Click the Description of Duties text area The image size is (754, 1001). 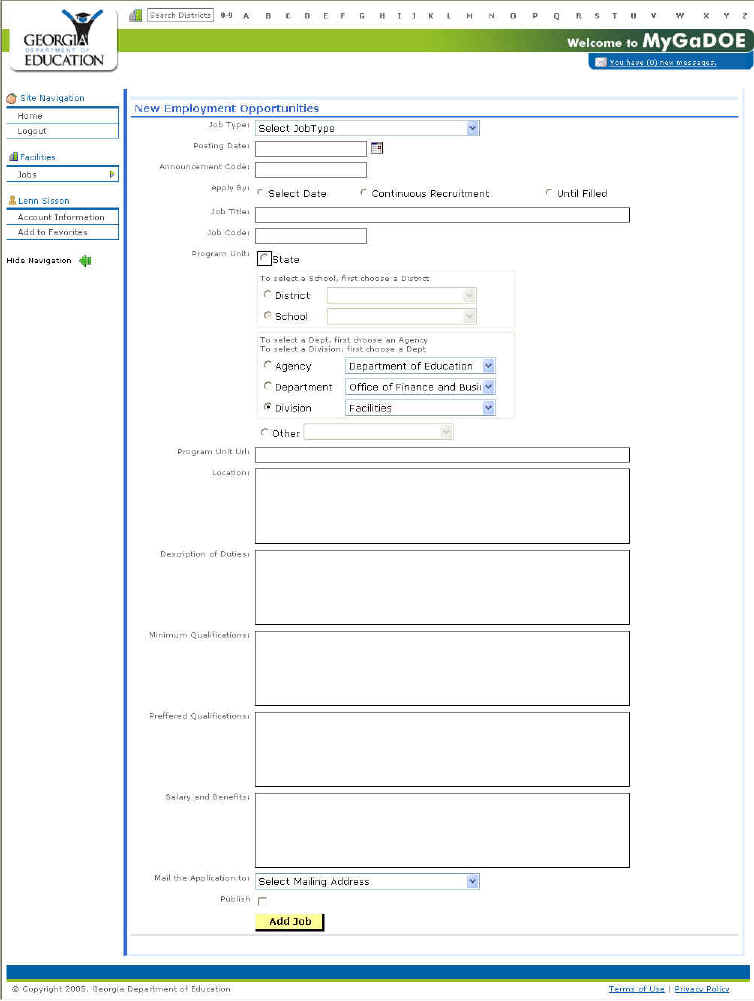click(442, 587)
